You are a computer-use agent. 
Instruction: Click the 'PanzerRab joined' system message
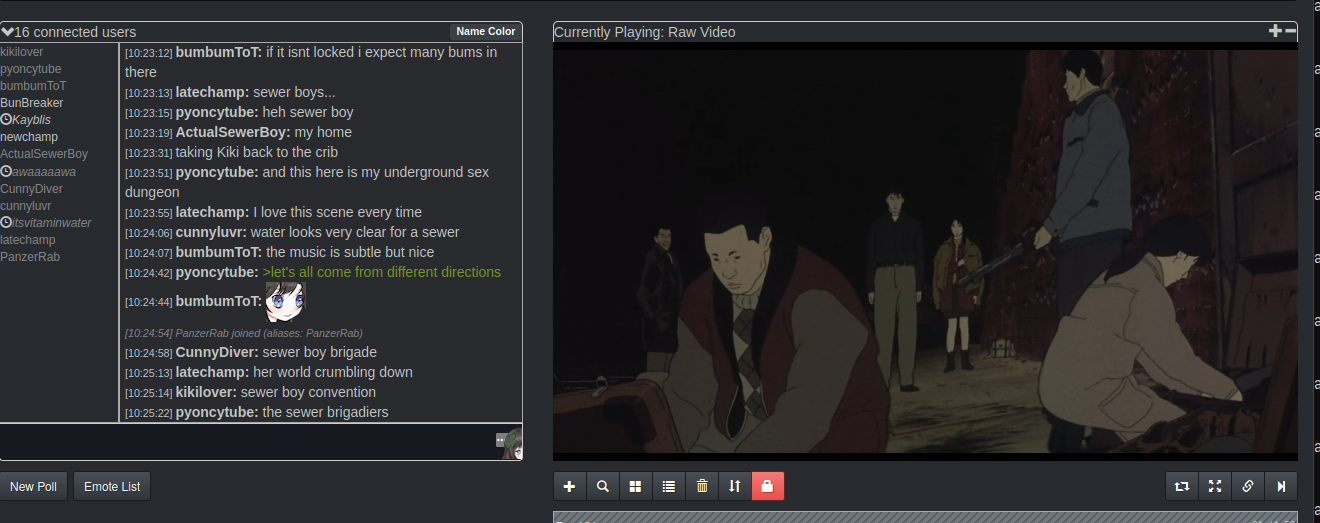point(243,333)
